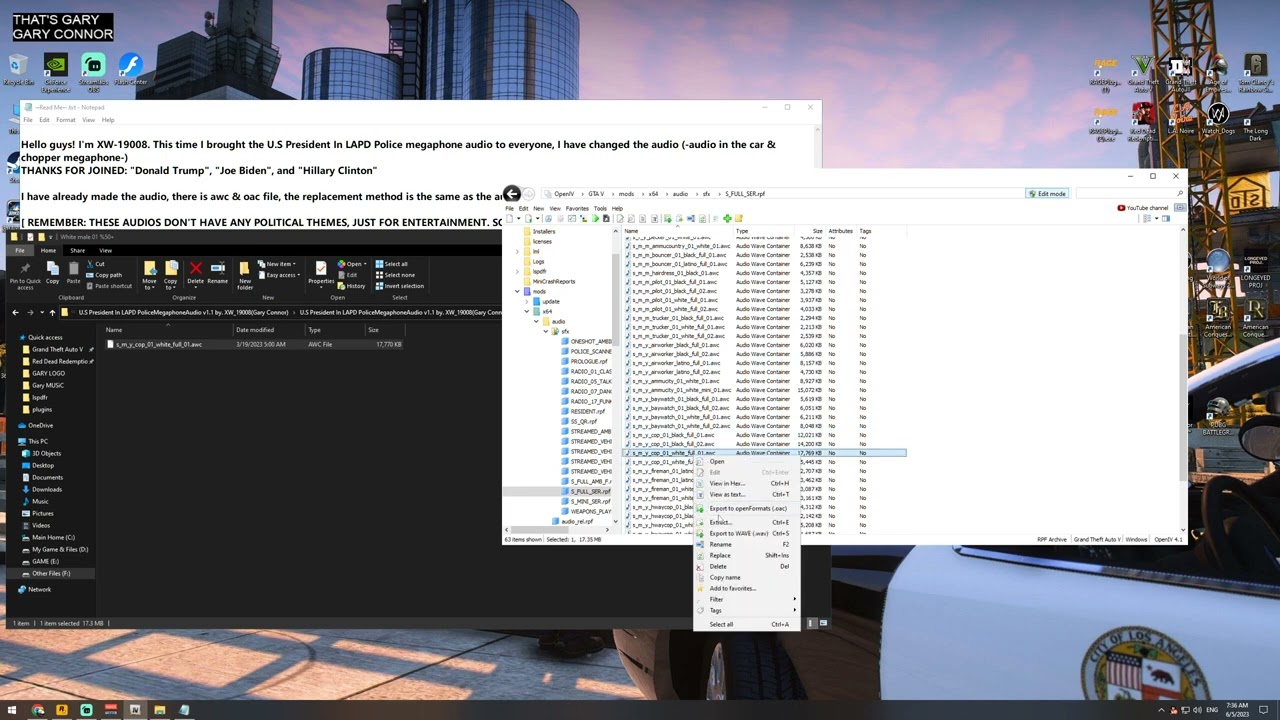Screen dimensions: 1280x720
Task: Open OpenIV Favorites menu
Action: (577, 208)
